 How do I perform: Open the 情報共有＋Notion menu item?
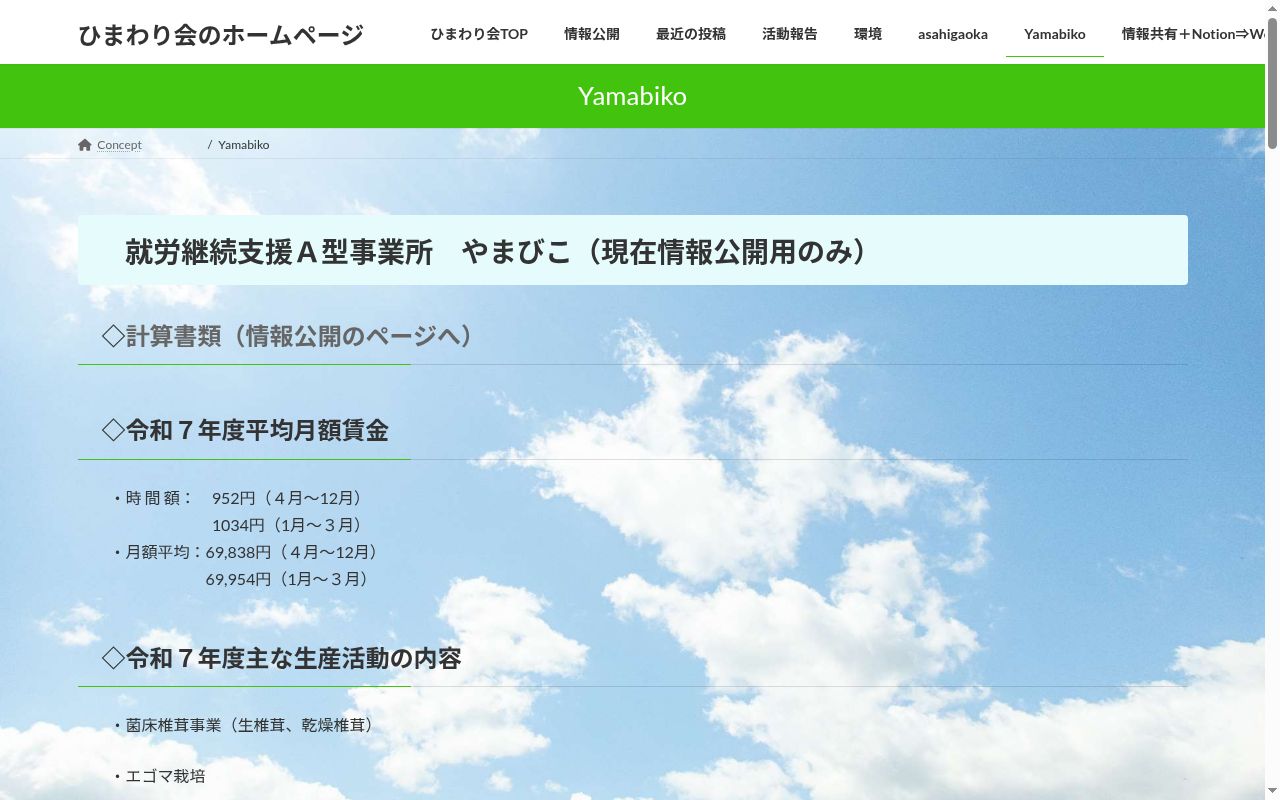click(1193, 34)
